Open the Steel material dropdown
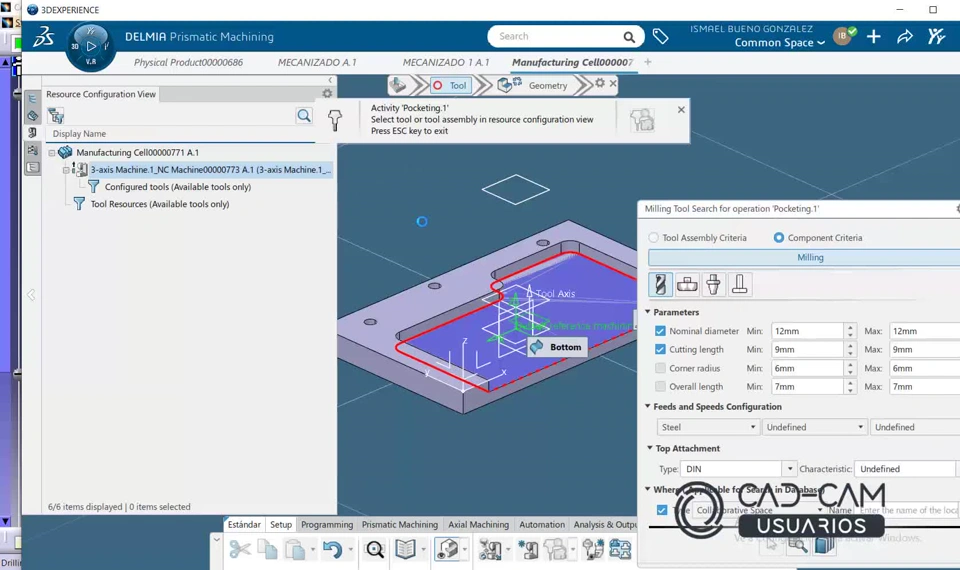Viewport: 960px width, 570px height. (x=708, y=427)
